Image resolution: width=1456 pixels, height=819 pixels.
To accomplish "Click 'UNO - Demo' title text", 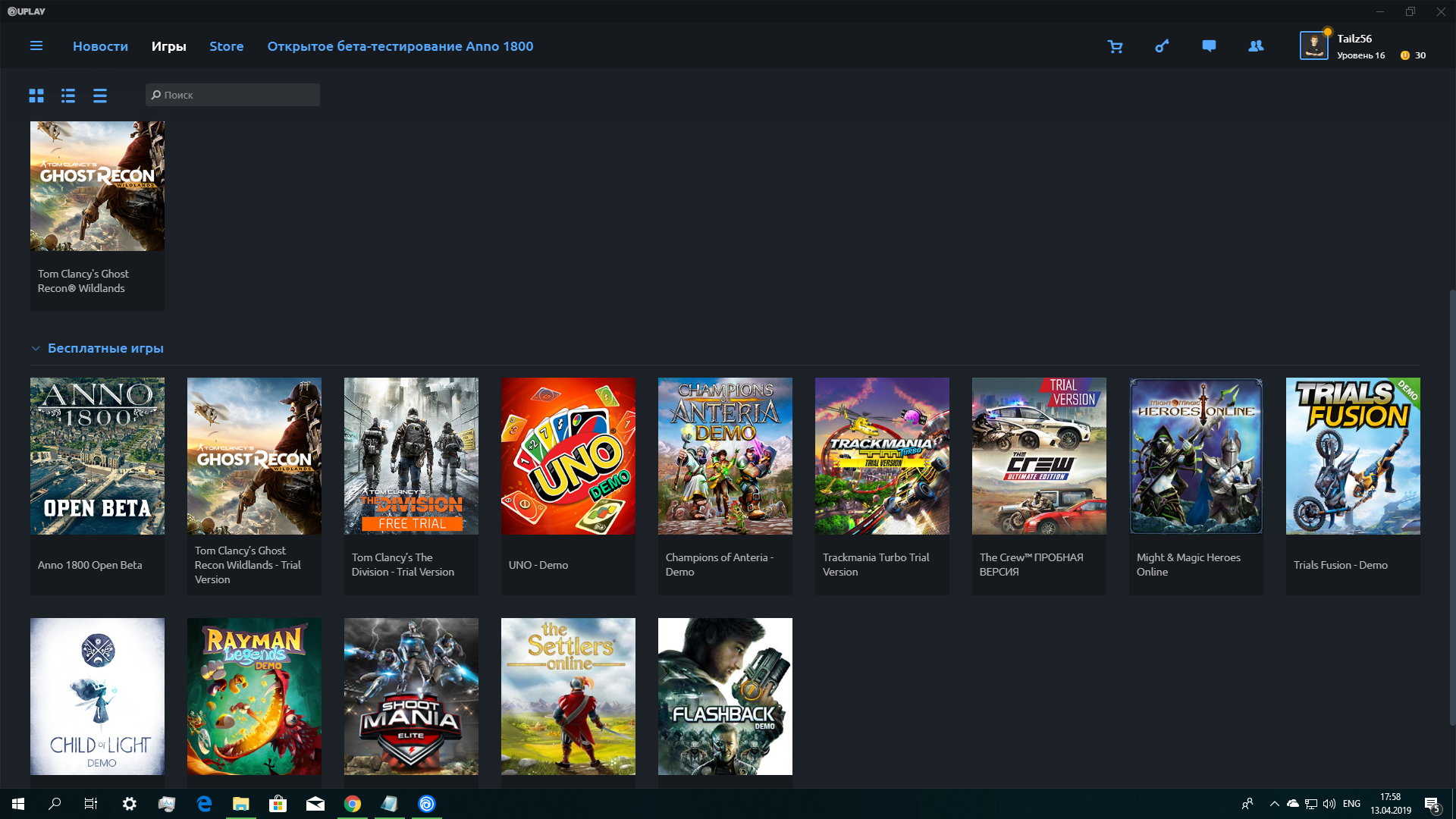I will point(538,565).
